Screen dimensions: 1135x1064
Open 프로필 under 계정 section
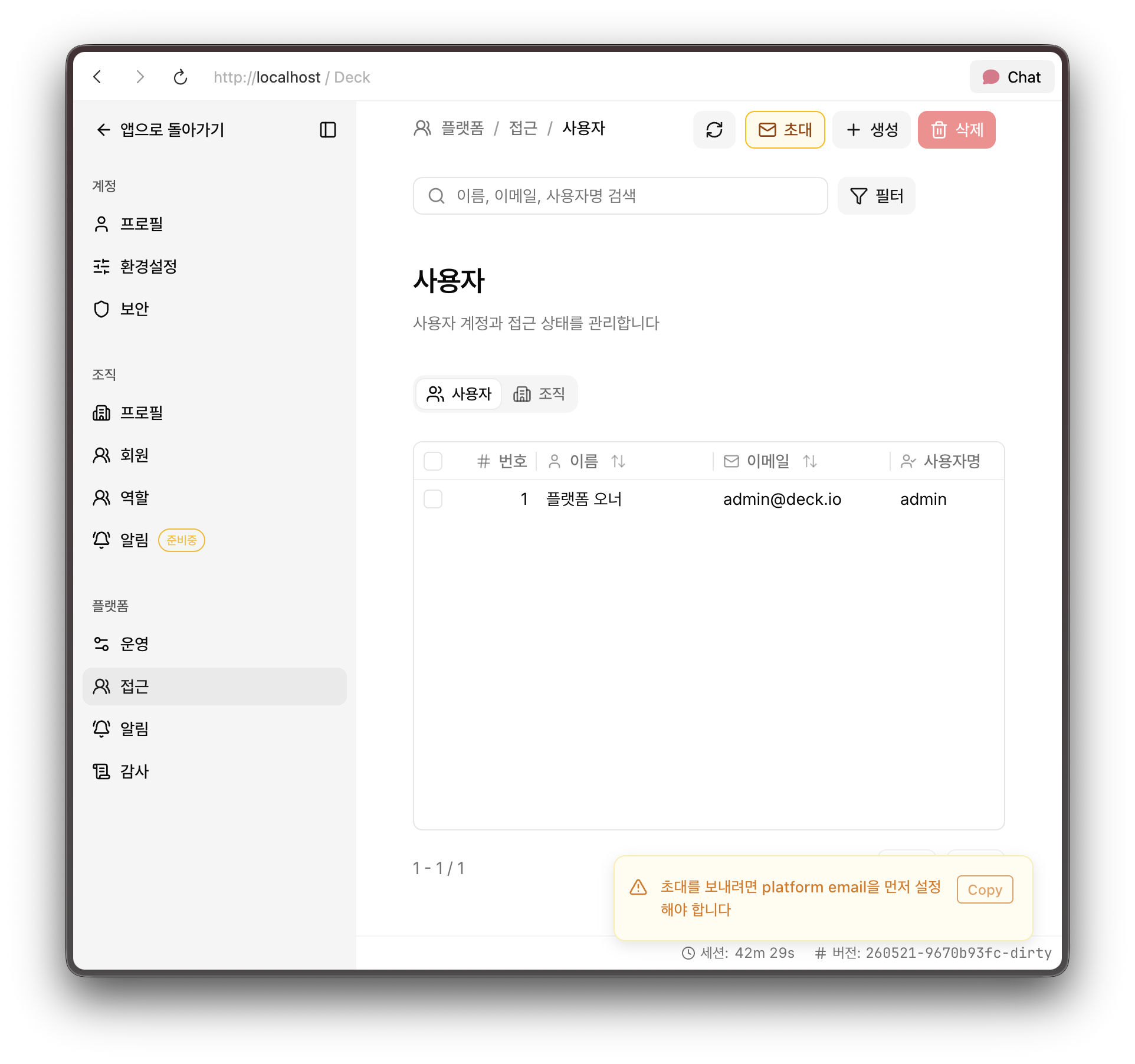[x=215, y=224]
